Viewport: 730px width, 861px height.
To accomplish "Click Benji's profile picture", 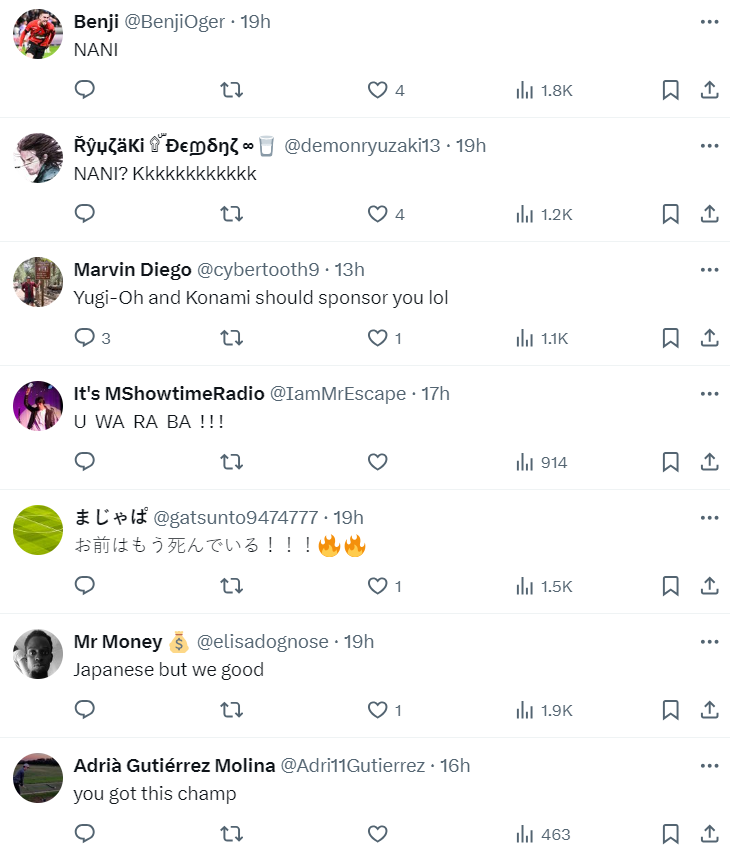I will pyautogui.click(x=38, y=35).
